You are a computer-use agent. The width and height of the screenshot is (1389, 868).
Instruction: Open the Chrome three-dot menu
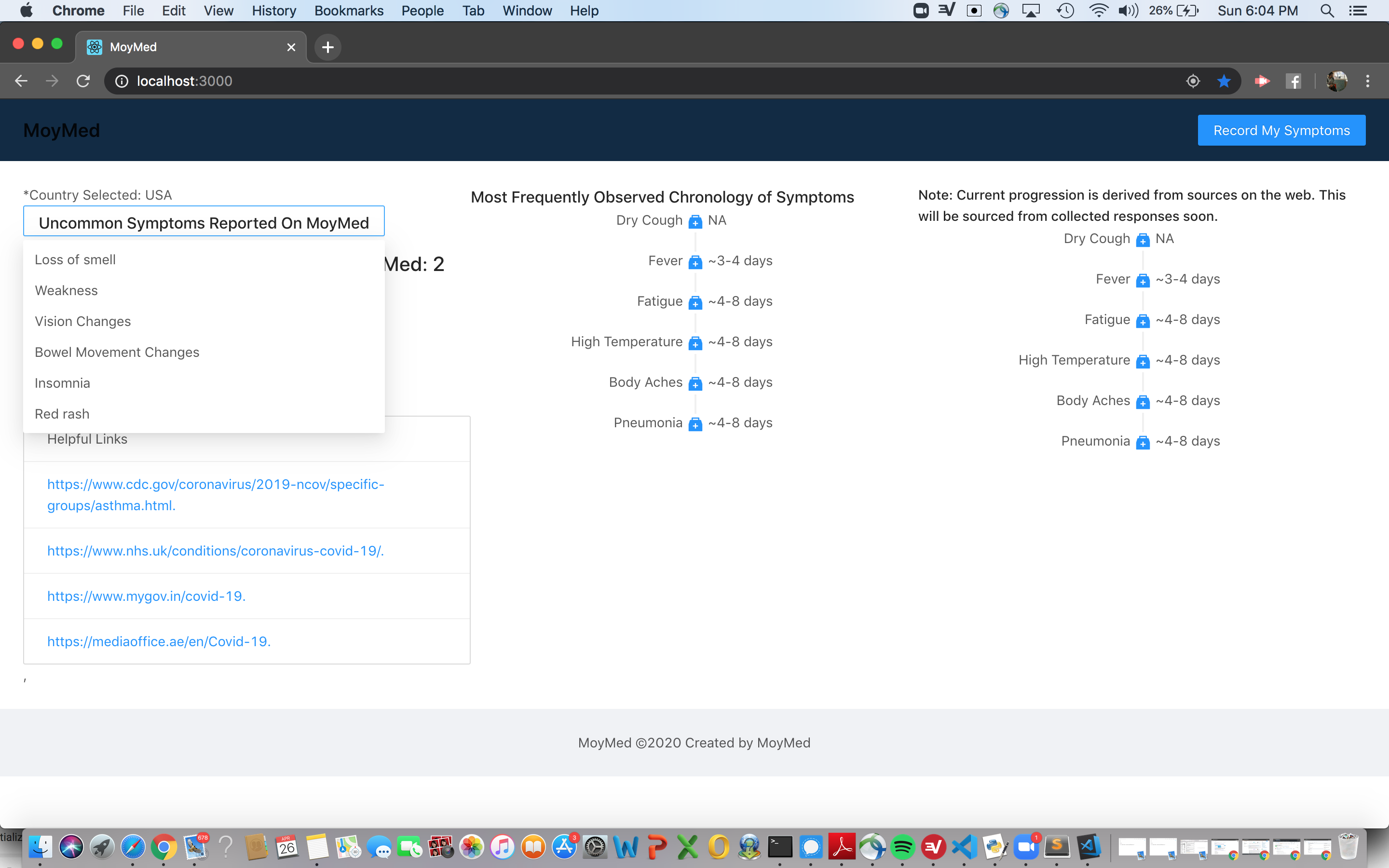[x=1368, y=81]
